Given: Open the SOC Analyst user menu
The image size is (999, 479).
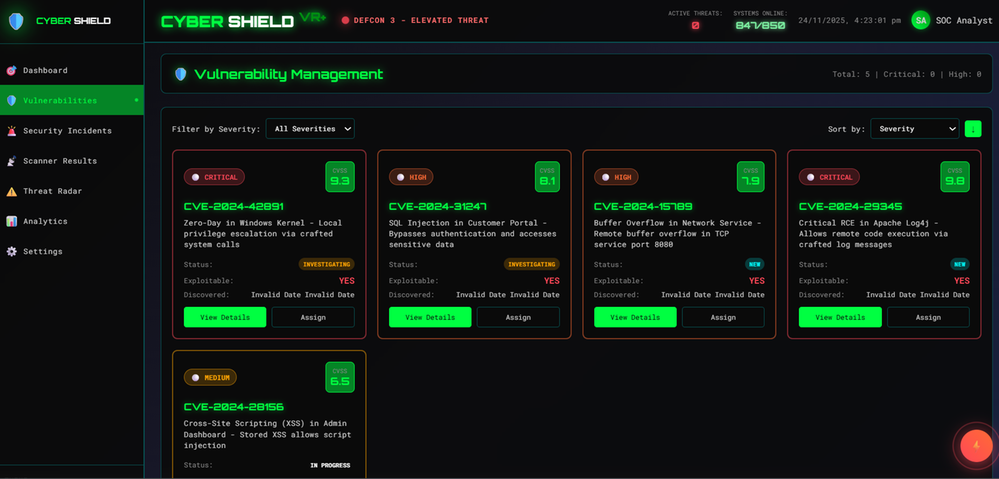Looking at the screenshot, I should pos(952,20).
